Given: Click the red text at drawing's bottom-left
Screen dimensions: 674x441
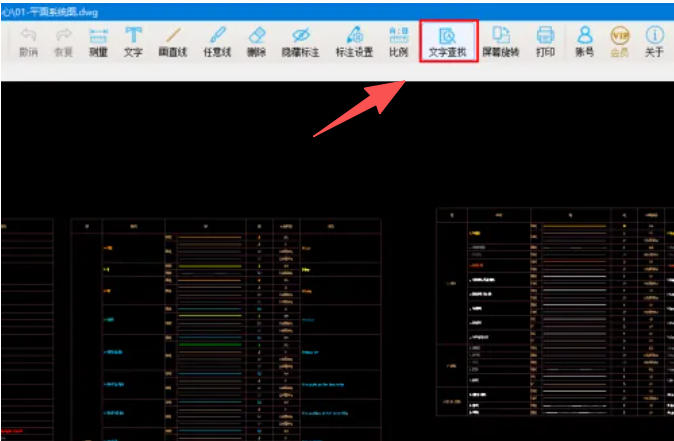Looking at the screenshot, I should click(x=12, y=431).
